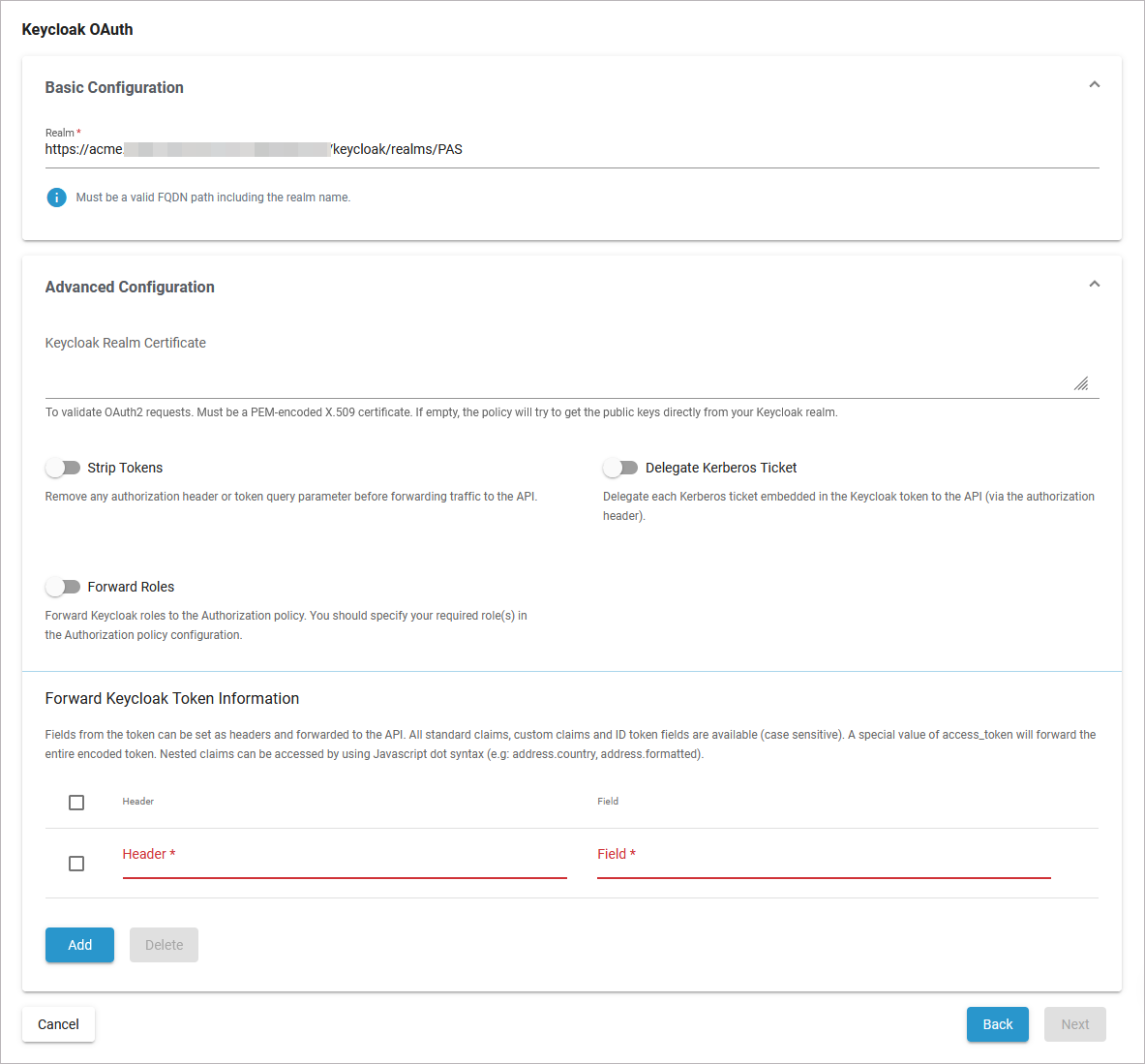The image size is (1145, 1064).
Task: Click the resize handle on the certificate textarea
Action: click(1081, 383)
